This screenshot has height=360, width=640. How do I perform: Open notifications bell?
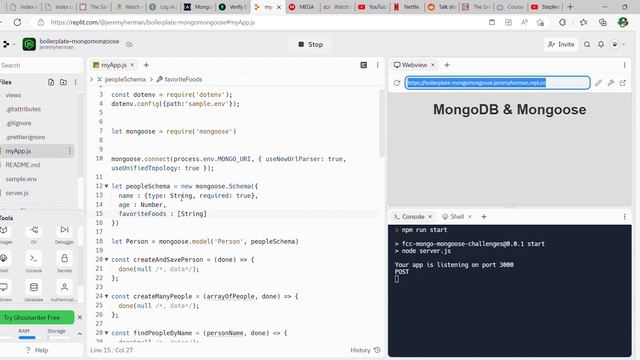pos(601,44)
